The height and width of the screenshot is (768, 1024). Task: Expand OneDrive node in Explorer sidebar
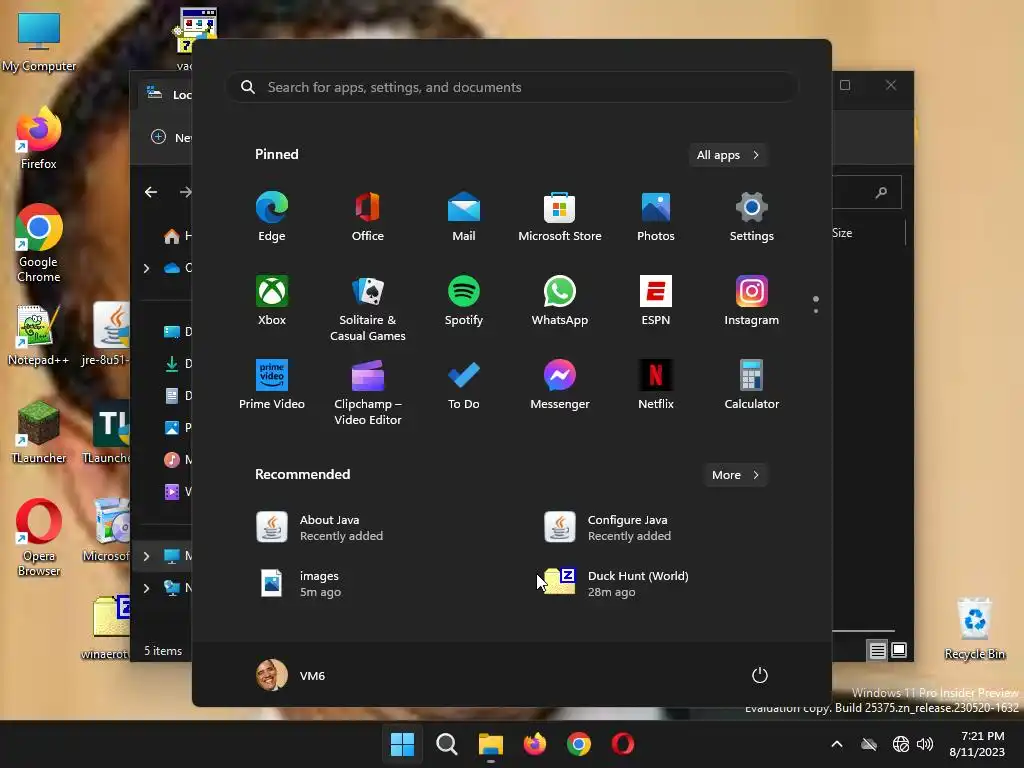(146, 268)
